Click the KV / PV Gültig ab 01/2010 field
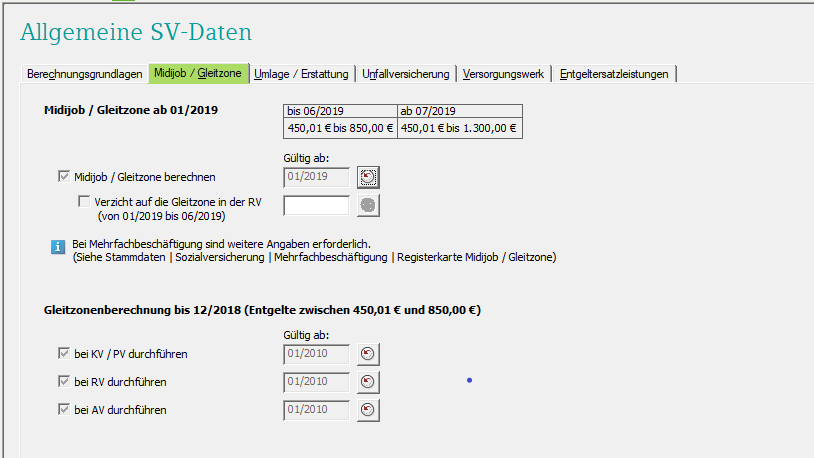814x458 pixels. click(x=316, y=354)
